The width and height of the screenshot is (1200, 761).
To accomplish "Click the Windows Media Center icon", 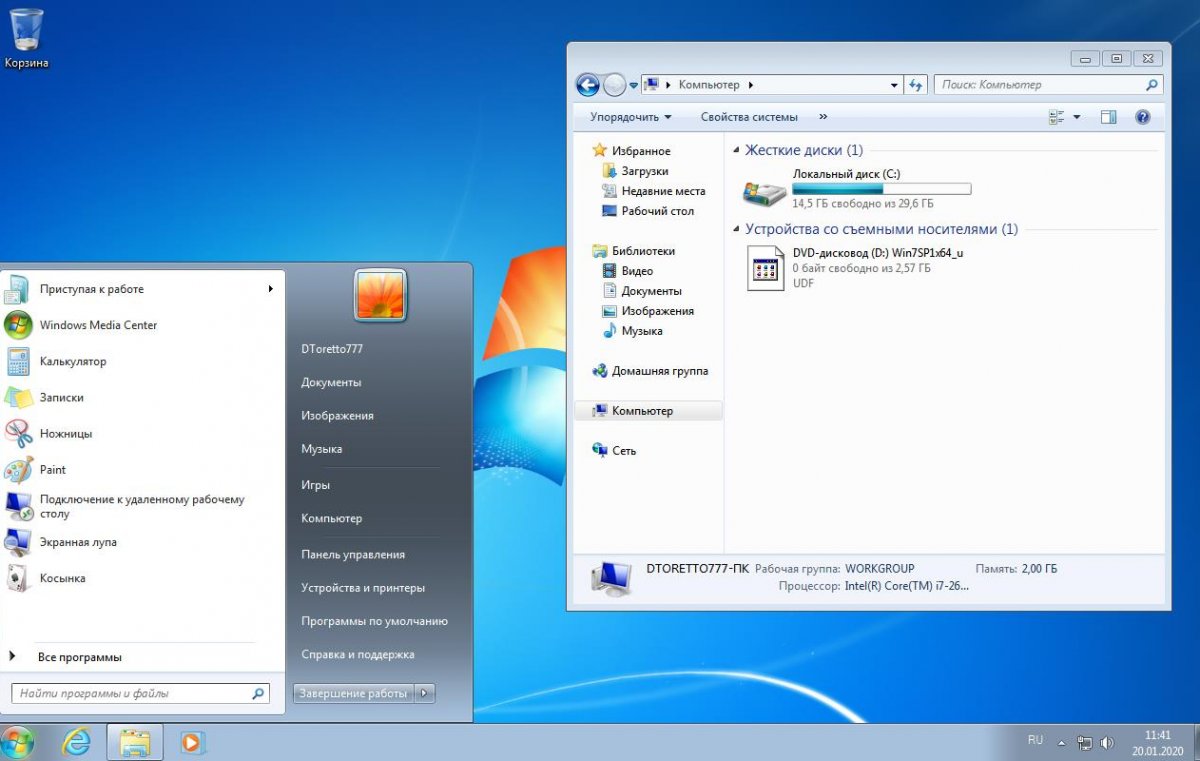I will (x=18, y=325).
